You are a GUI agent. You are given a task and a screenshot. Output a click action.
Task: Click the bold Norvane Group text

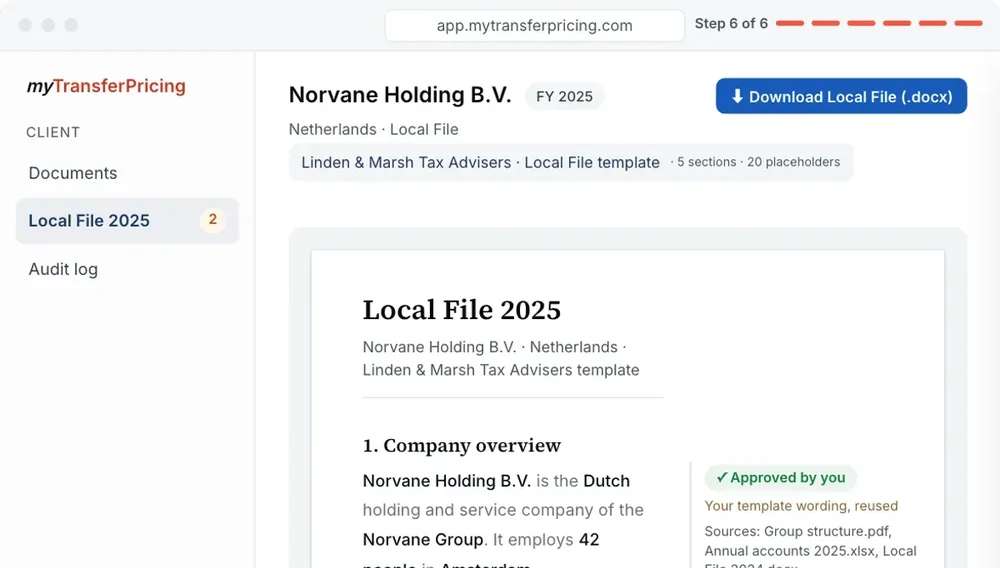tap(423, 539)
